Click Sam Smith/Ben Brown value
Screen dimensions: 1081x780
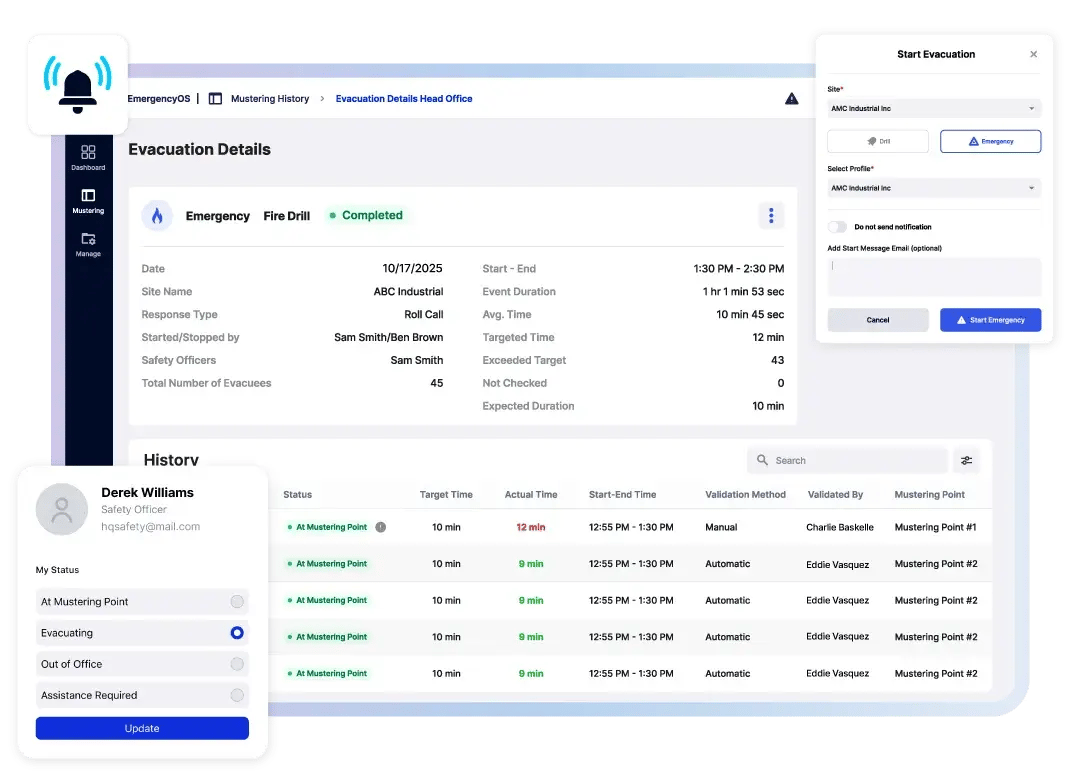[389, 337]
